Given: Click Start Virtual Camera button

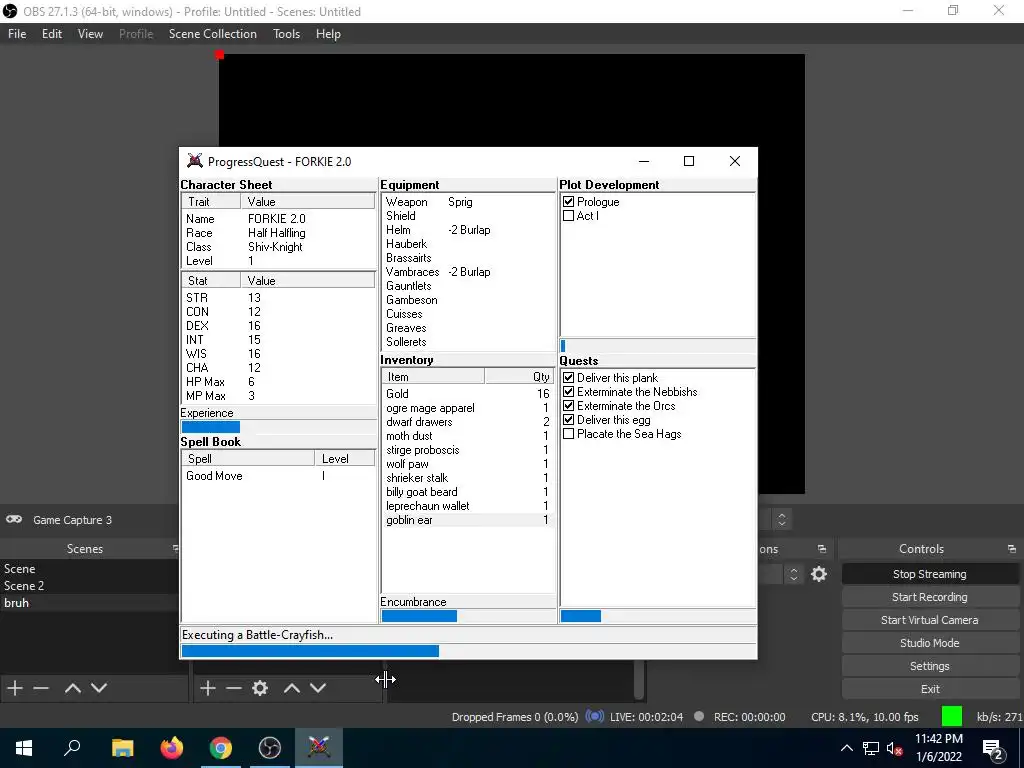Looking at the screenshot, I should point(929,620).
